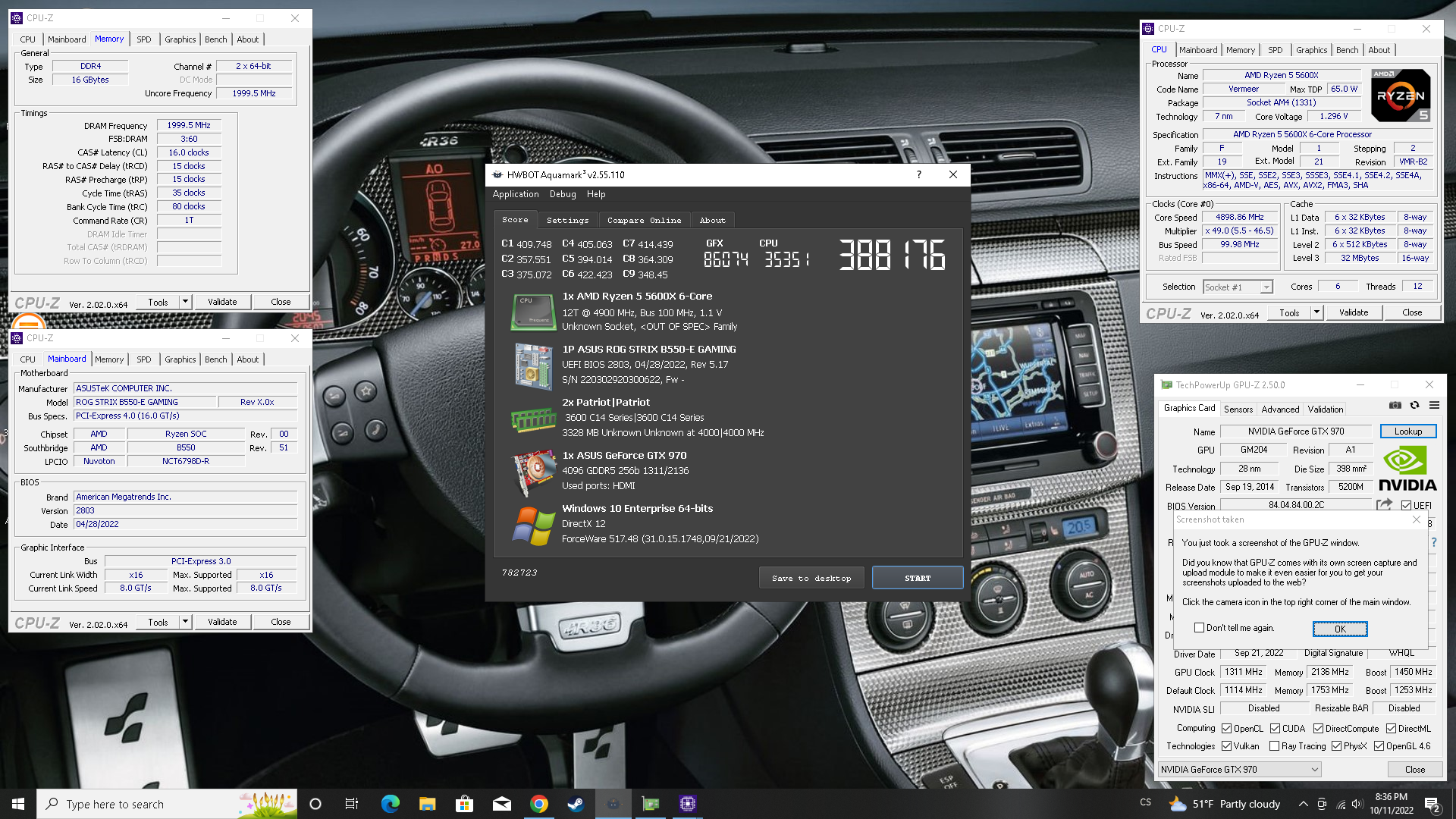This screenshot has height=819, width=1456.
Task: Expand the Tools dropdown arrow in Memory CPU-Z window
Action: coord(185,302)
